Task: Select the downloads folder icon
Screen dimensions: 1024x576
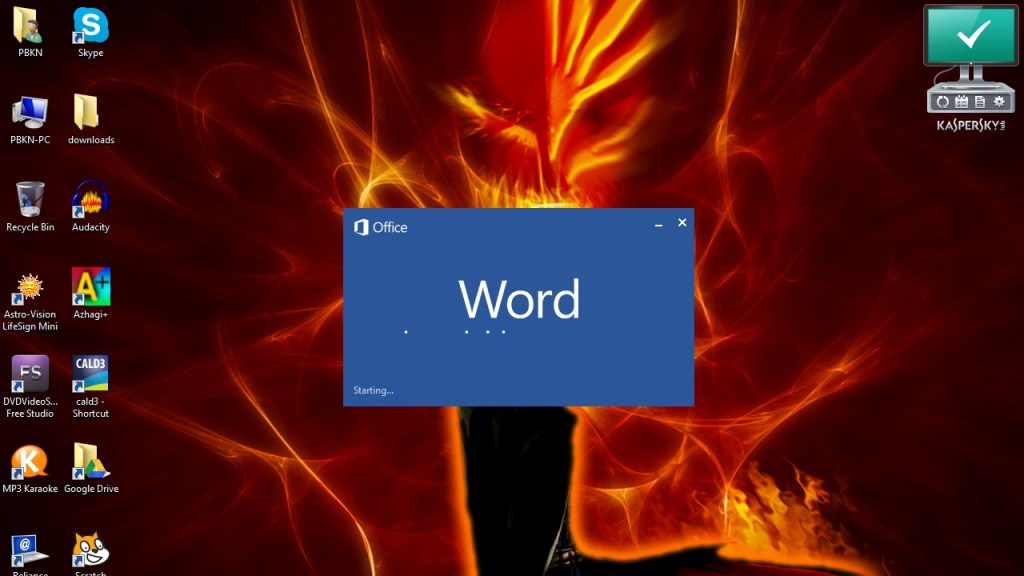Action: point(88,113)
